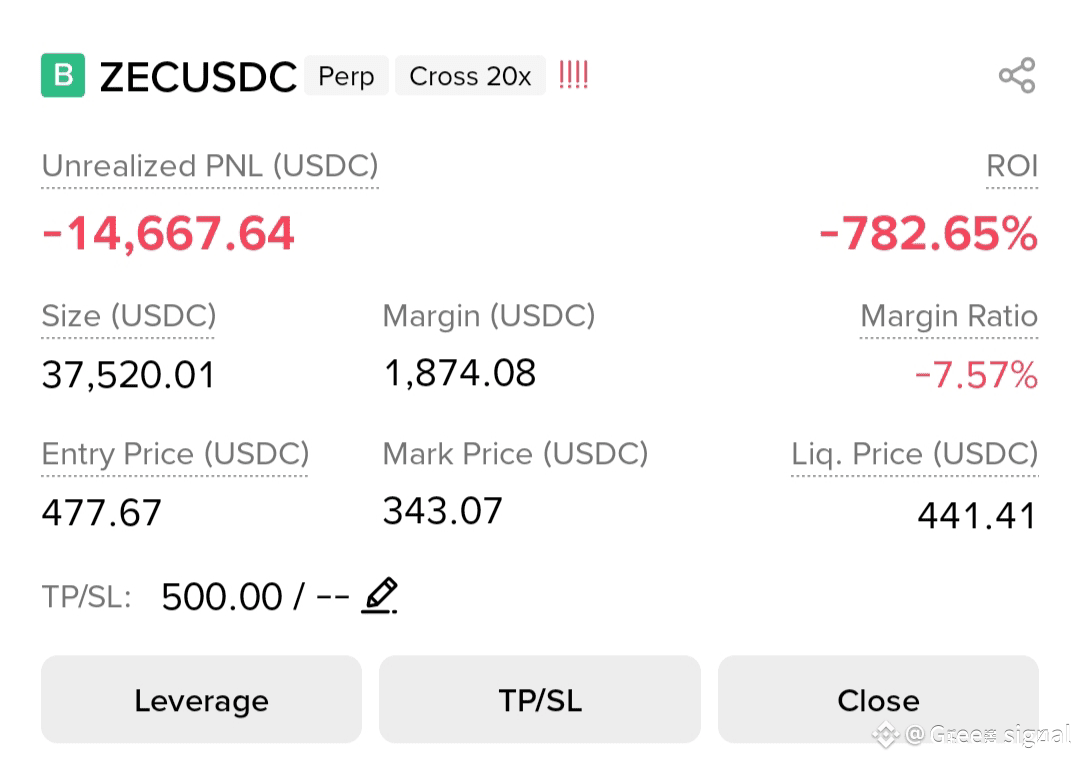Tap the -782.65% ROI value
Image resolution: width=1079 pixels, height=760 pixels.
point(928,233)
